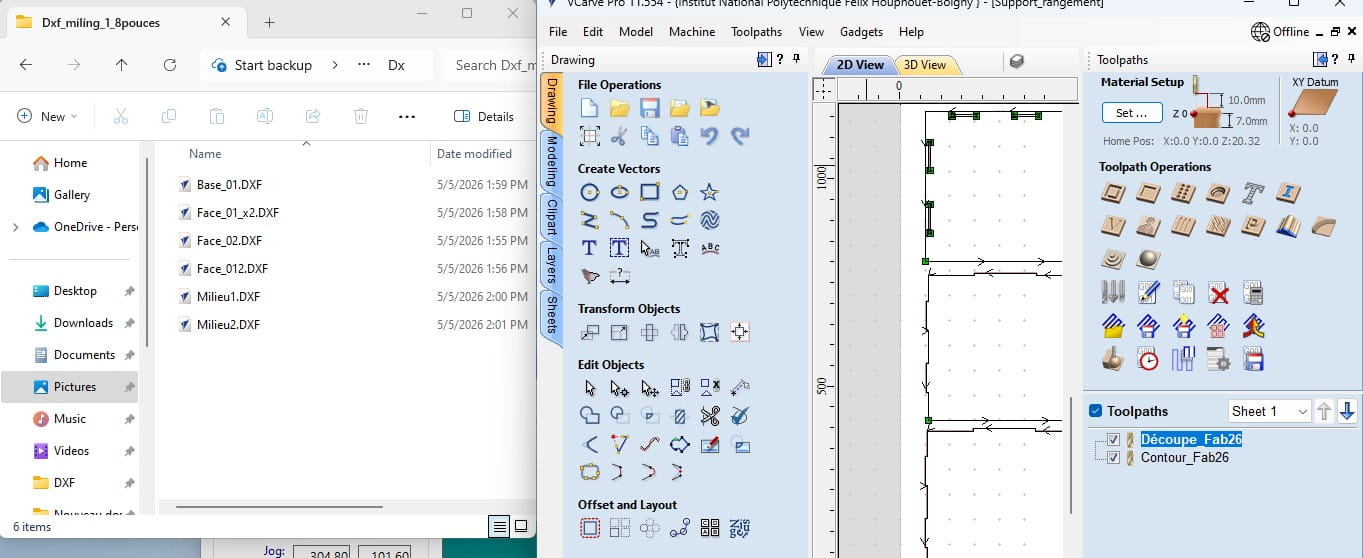Switch to the Modeling side tab
The height and width of the screenshot is (558, 1363).
click(x=552, y=161)
